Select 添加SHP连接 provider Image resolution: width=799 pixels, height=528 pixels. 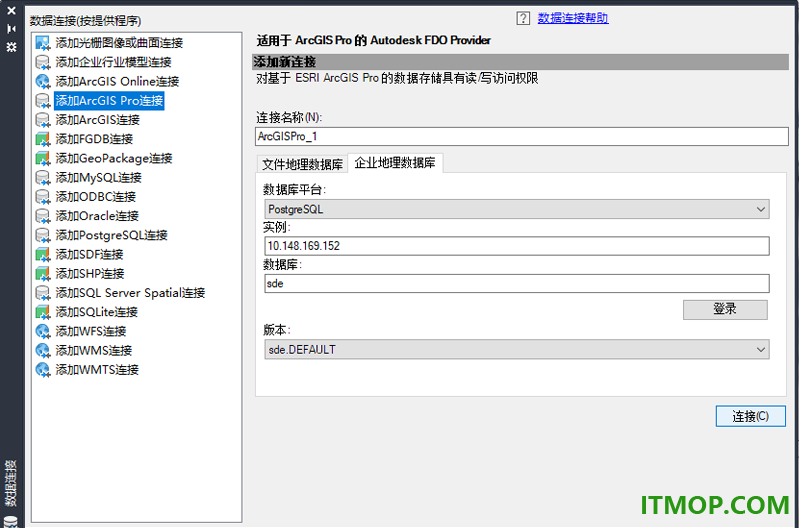click(x=90, y=274)
